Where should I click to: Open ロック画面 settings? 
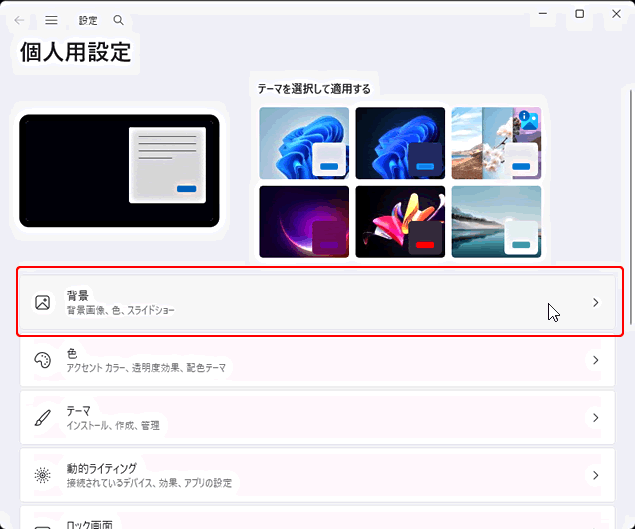[x=318, y=518]
